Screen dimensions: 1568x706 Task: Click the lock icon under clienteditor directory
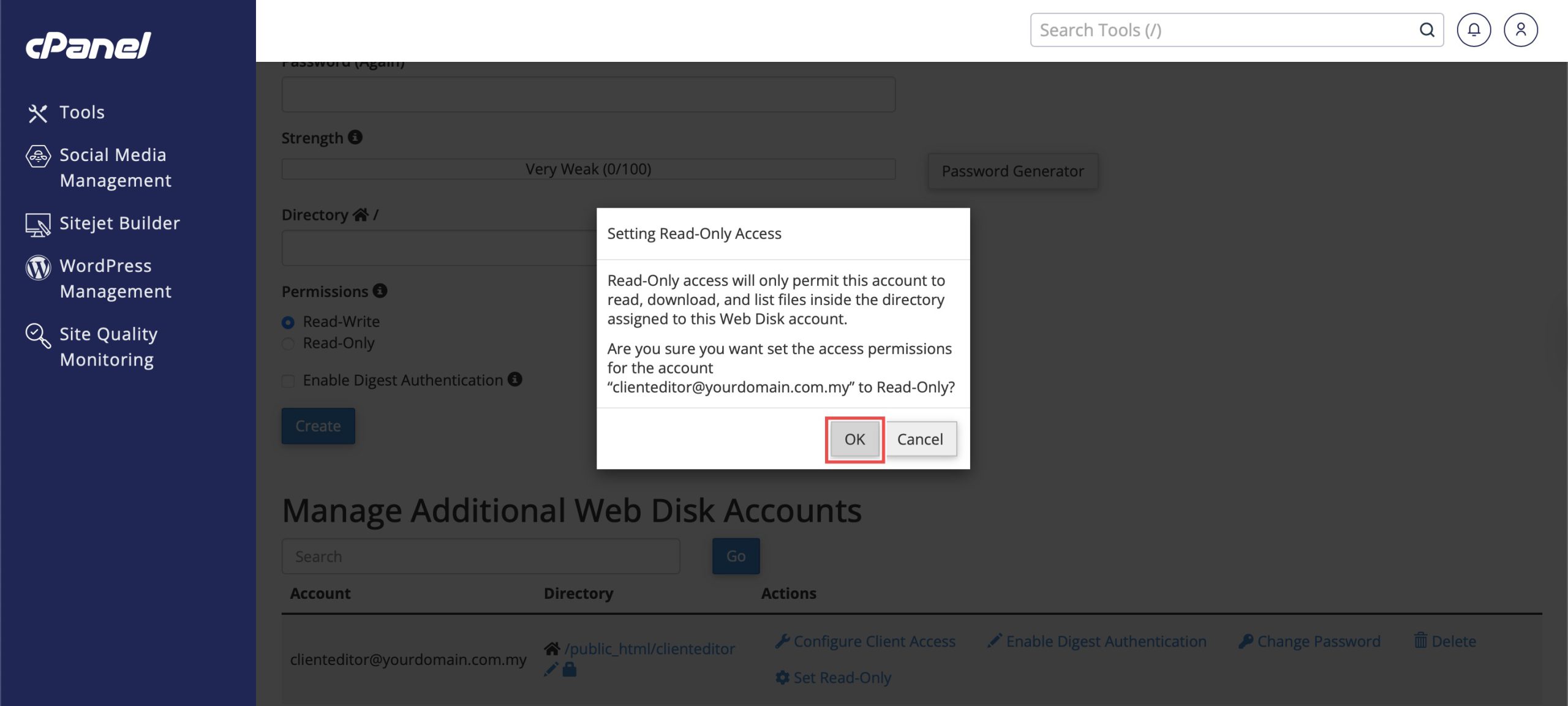pyautogui.click(x=570, y=670)
